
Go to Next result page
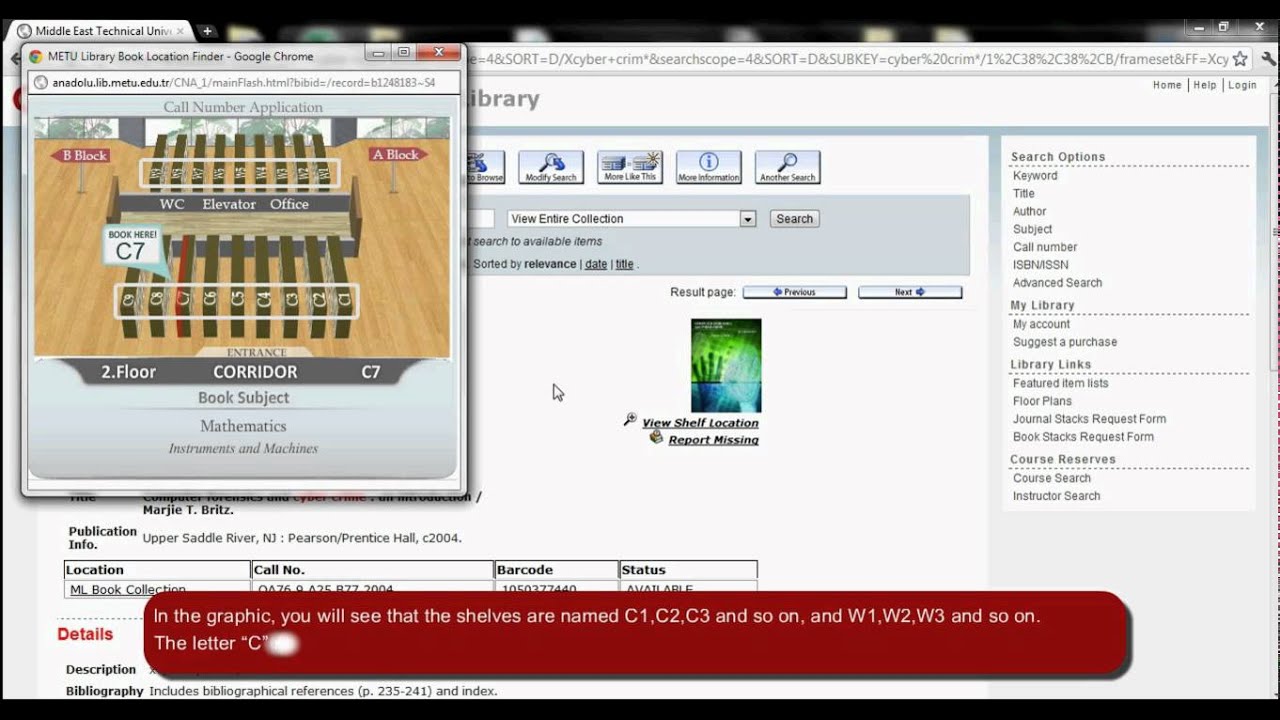pos(910,292)
